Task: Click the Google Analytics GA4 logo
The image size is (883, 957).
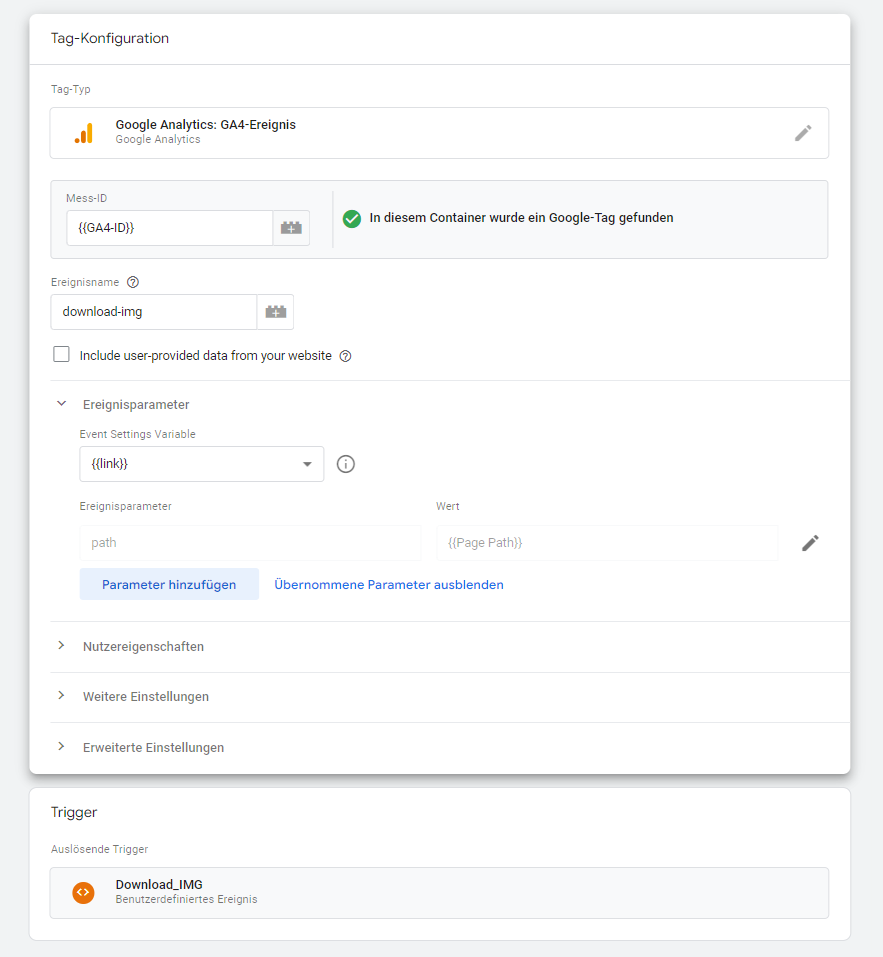Action: [x=84, y=132]
